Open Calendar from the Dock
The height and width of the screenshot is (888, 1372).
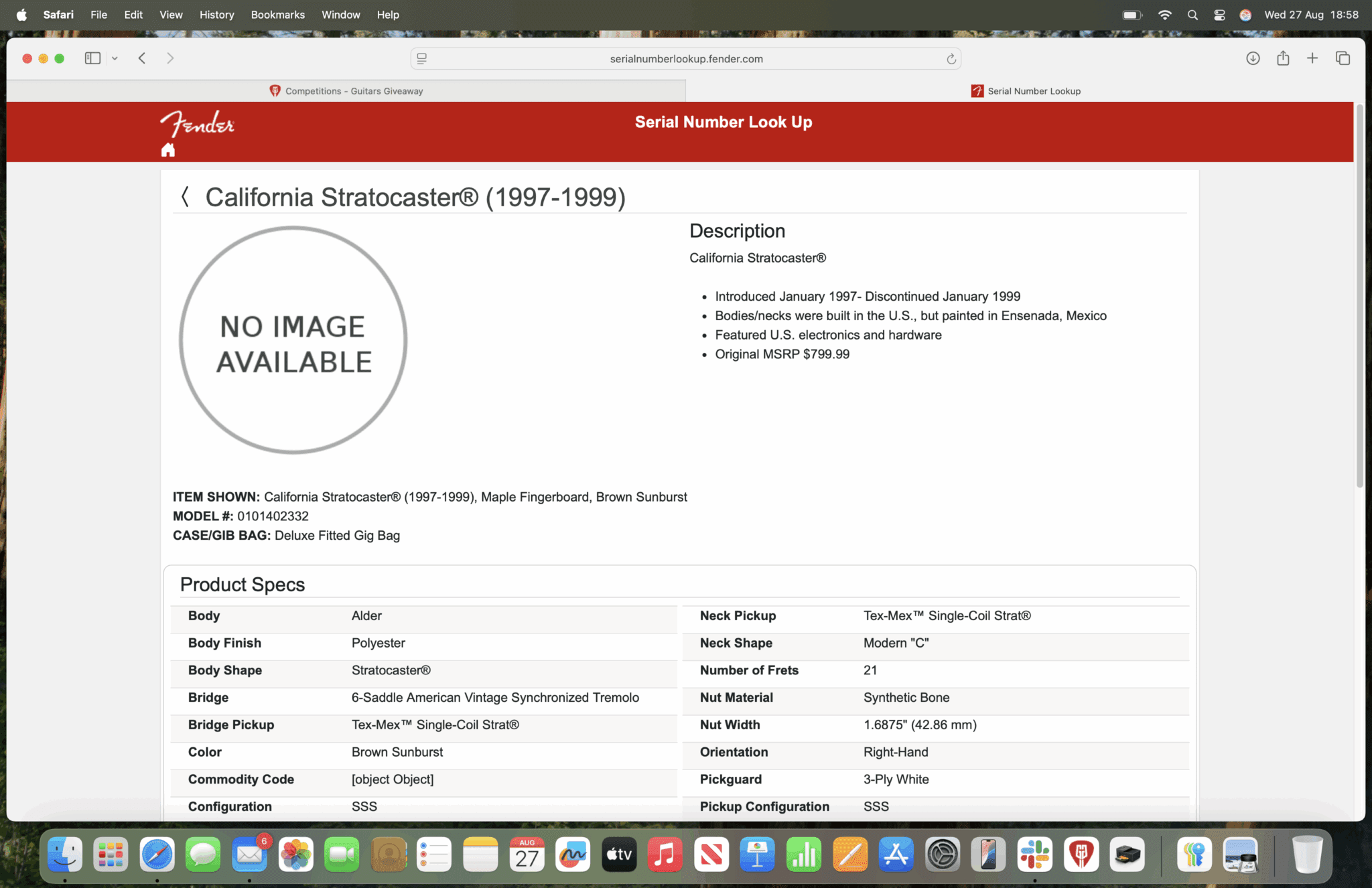pos(527,855)
